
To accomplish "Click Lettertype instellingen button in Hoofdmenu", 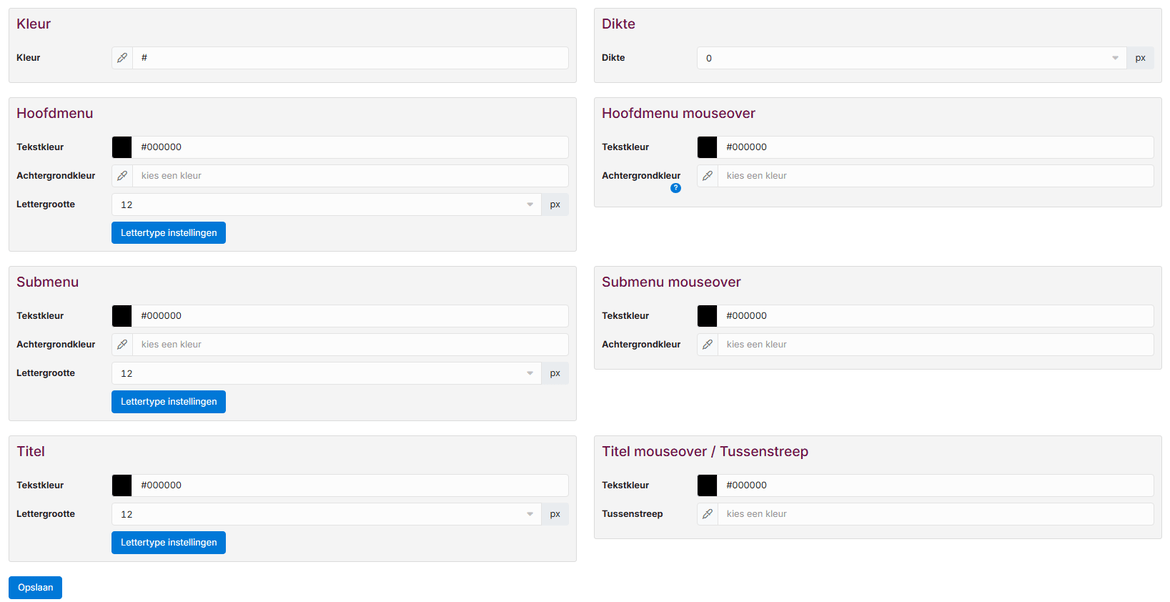I will (x=168, y=233).
